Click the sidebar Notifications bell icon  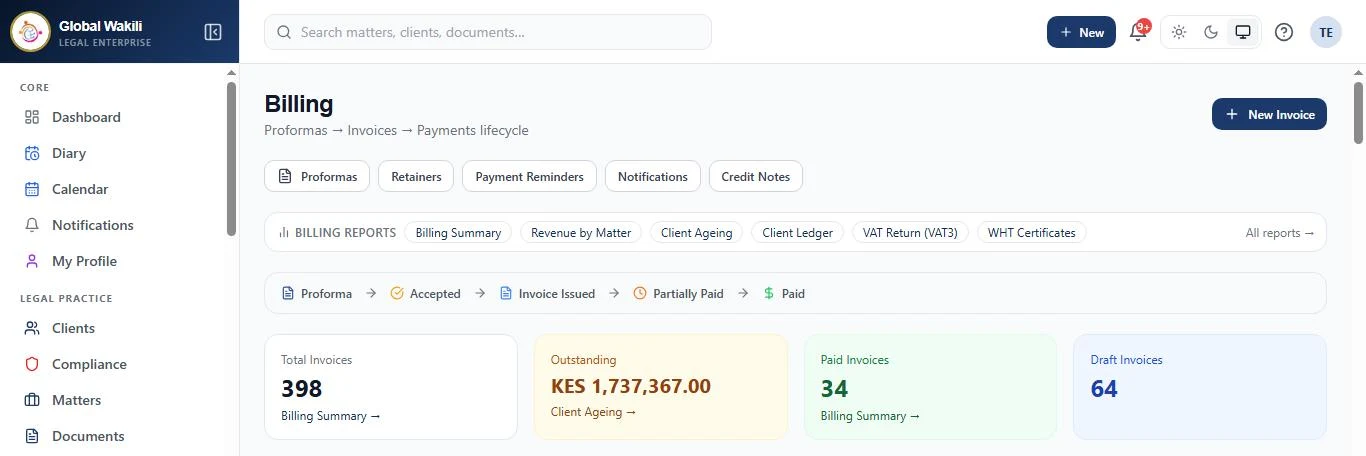tap(32, 225)
